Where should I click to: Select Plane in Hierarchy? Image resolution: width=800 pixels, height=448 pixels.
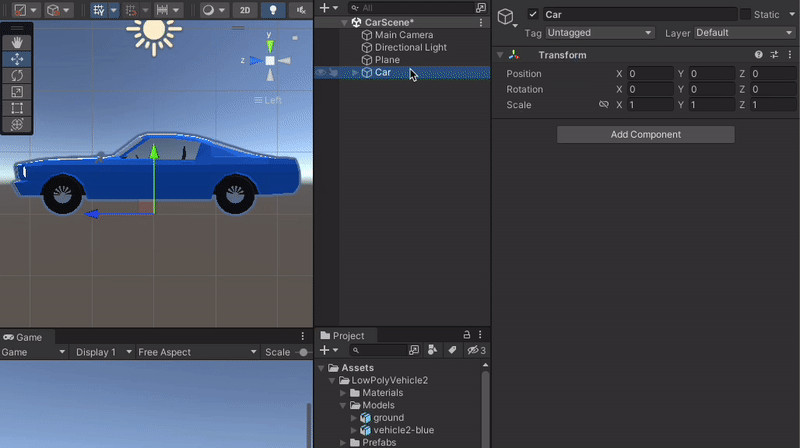pyautogui.click(x=387, y=60)
